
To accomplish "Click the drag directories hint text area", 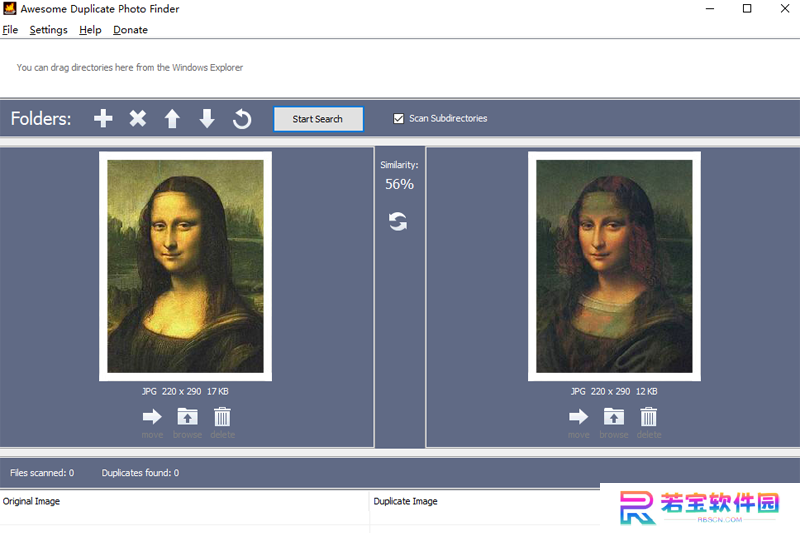I will click(x=130, y=67).
